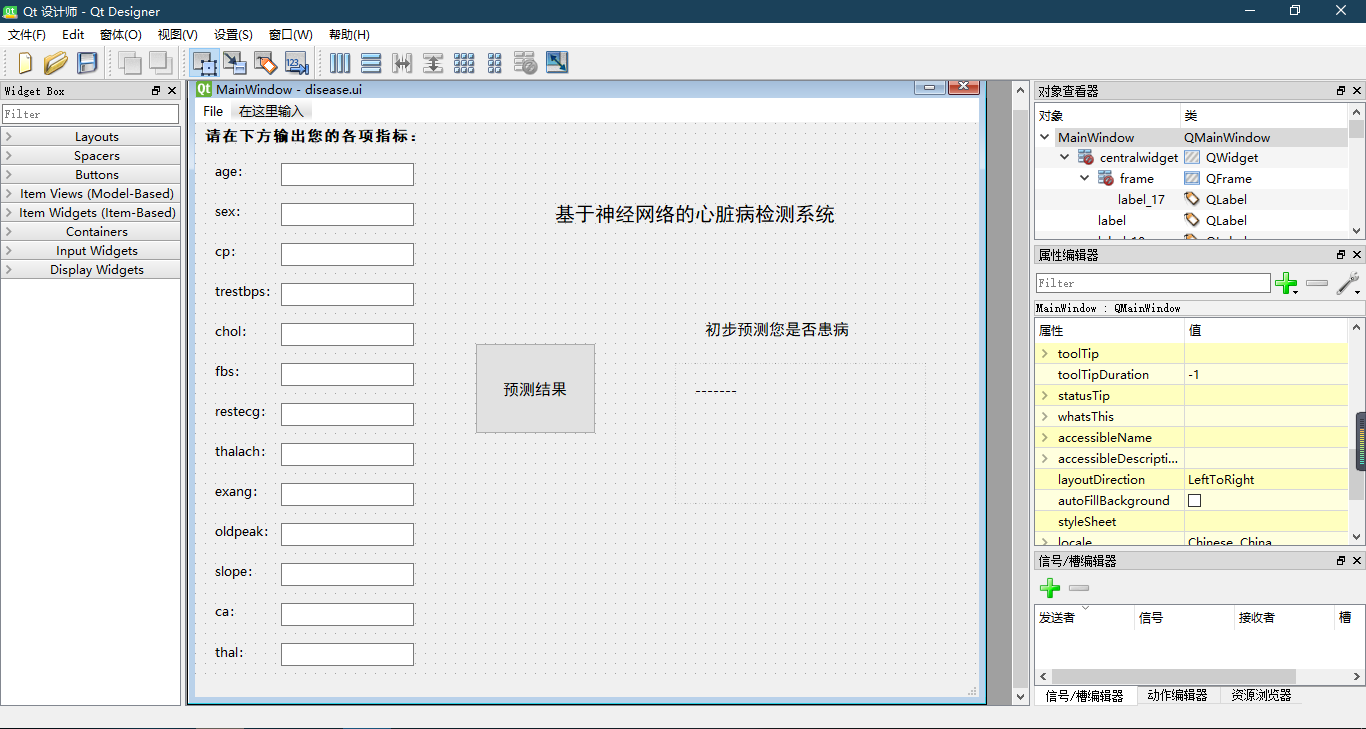Image resolution: width=1366 pixels, height=729 pixels.
Task: Click the Break Layout toolbar icon
Action: point(526,63)
